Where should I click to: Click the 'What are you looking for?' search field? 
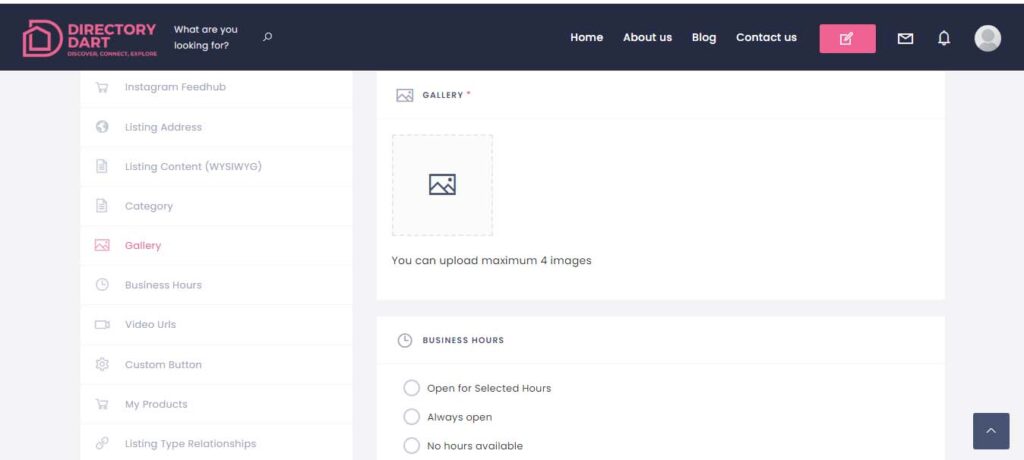tap(206, 38)
